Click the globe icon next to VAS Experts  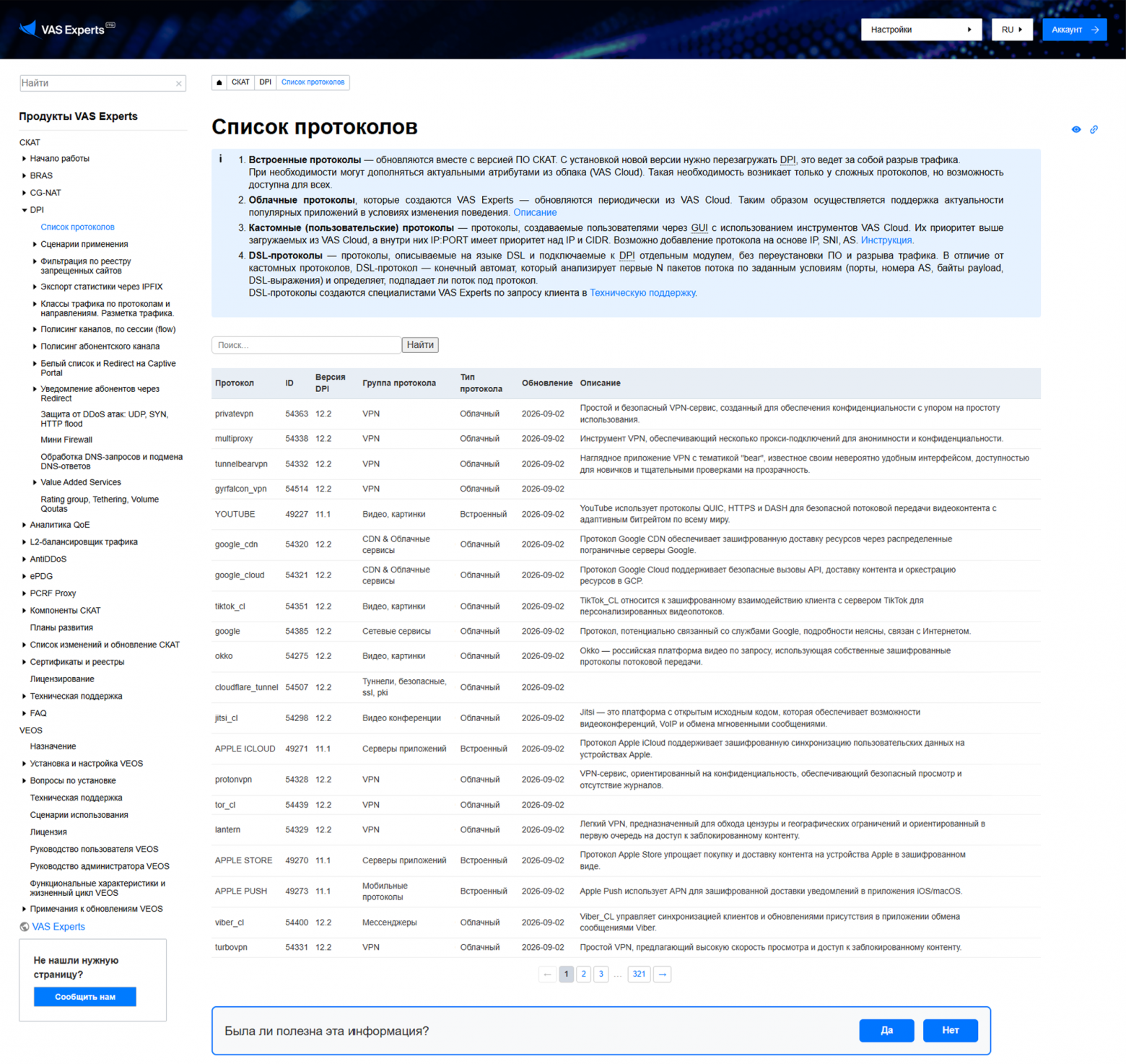click(x=25, y=927)
